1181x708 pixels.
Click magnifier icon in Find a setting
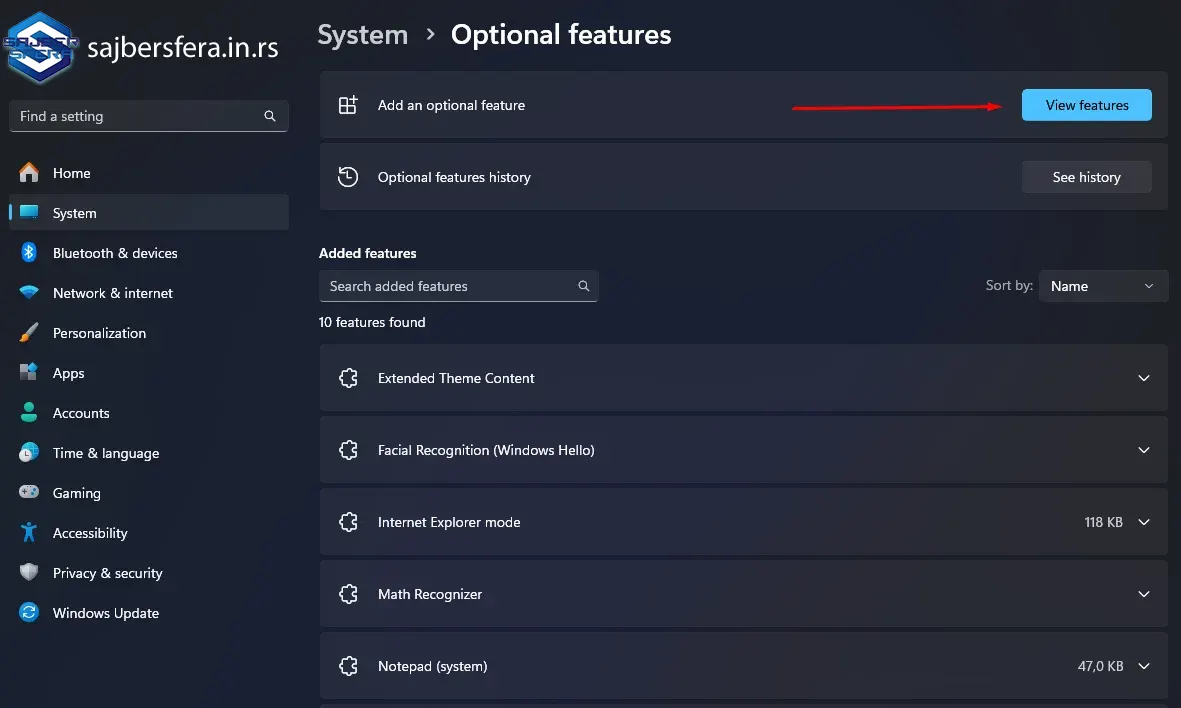click(x=270, y=116)
